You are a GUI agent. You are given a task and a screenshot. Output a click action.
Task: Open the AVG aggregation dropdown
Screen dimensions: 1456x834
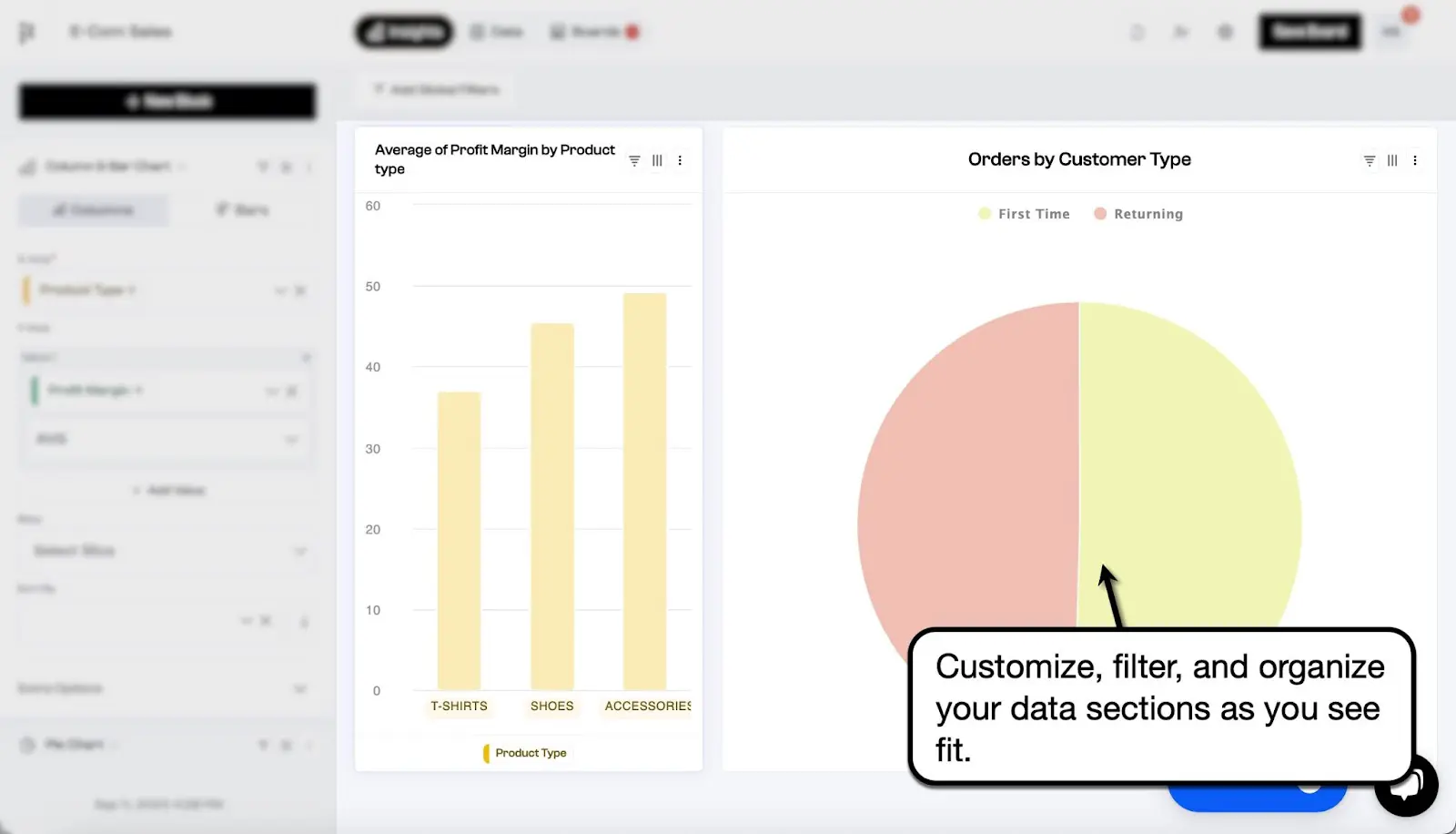(x=167, y=438)
